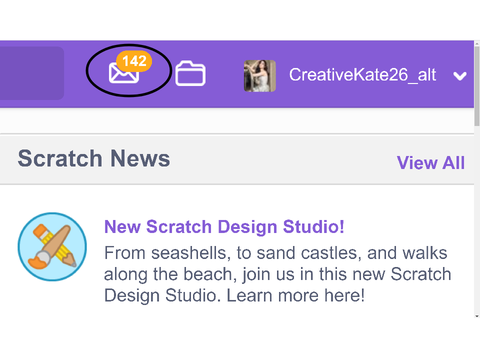Click the page scrollbar thumb

click(x=477, y=86)
